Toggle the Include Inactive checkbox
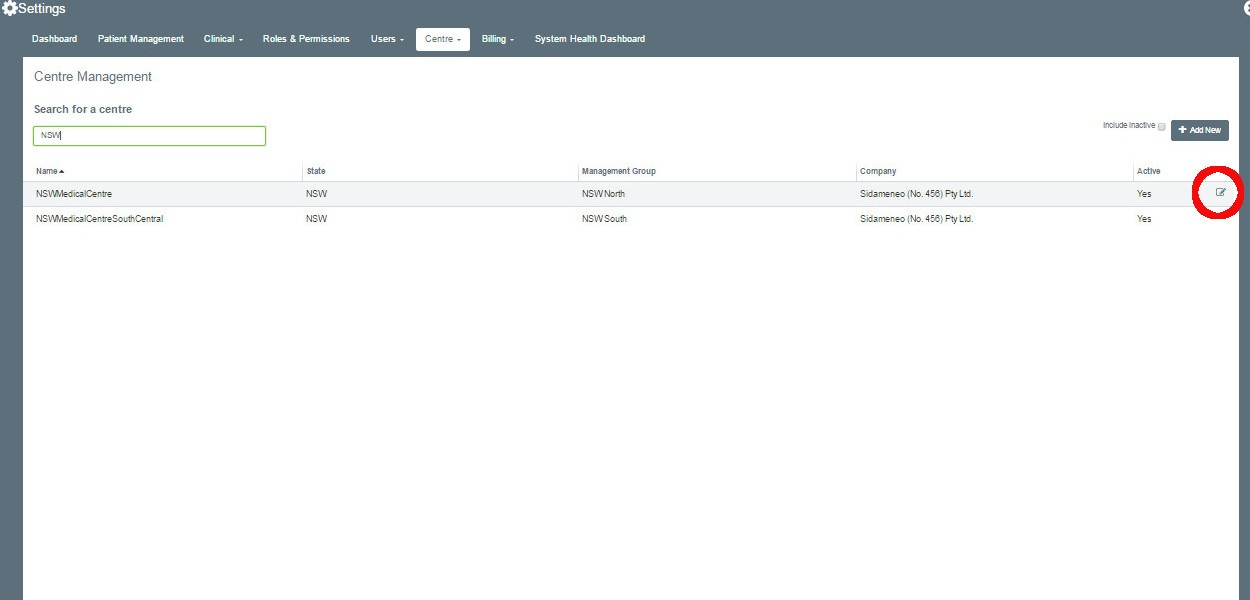Screen dimensions: 1250x600 click(x=1161, y=127)
